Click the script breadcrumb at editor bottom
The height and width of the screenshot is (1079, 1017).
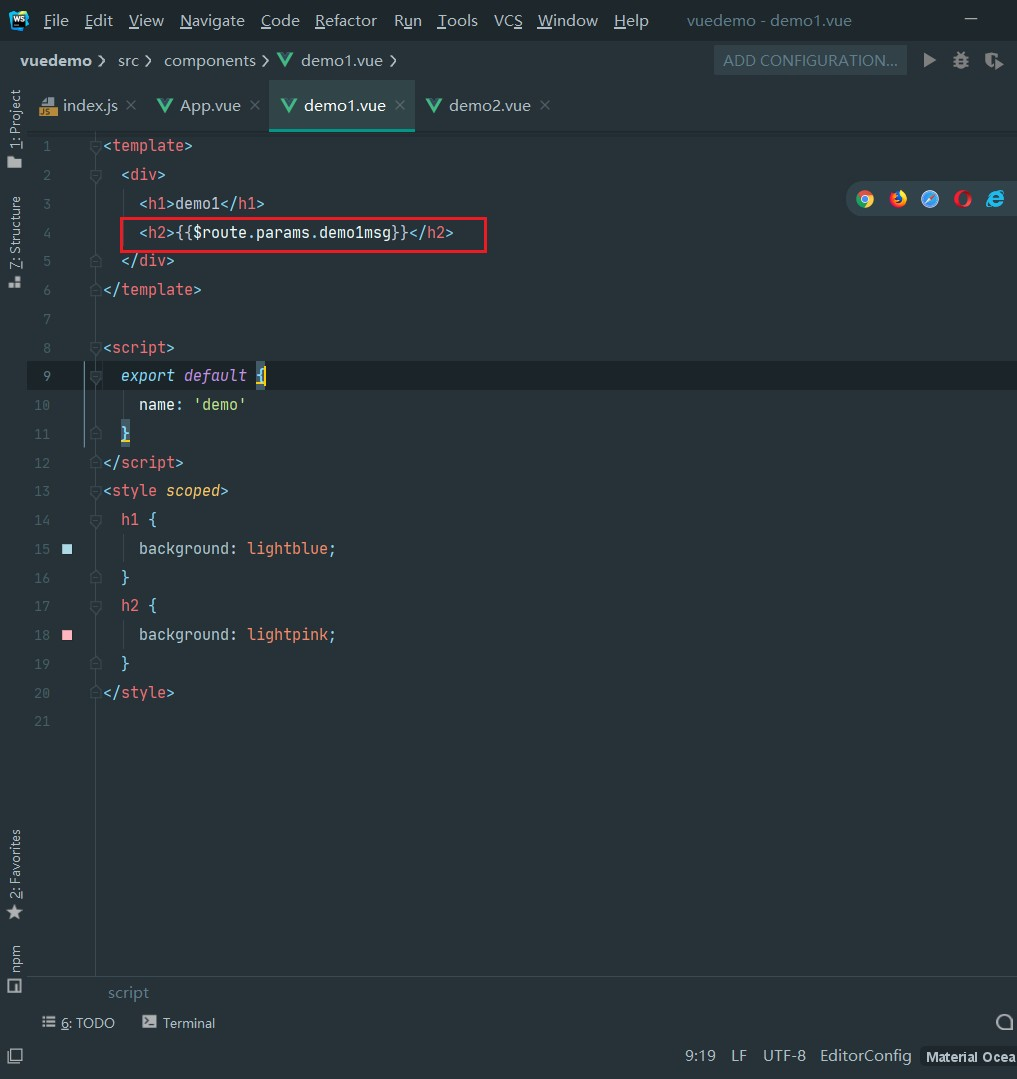click(x=128, y=992)
